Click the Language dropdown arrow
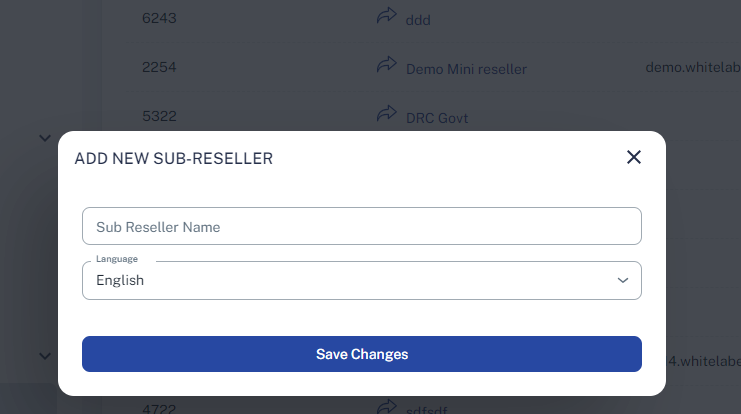Screen dimensions: 741x414 tap(623, 280)
